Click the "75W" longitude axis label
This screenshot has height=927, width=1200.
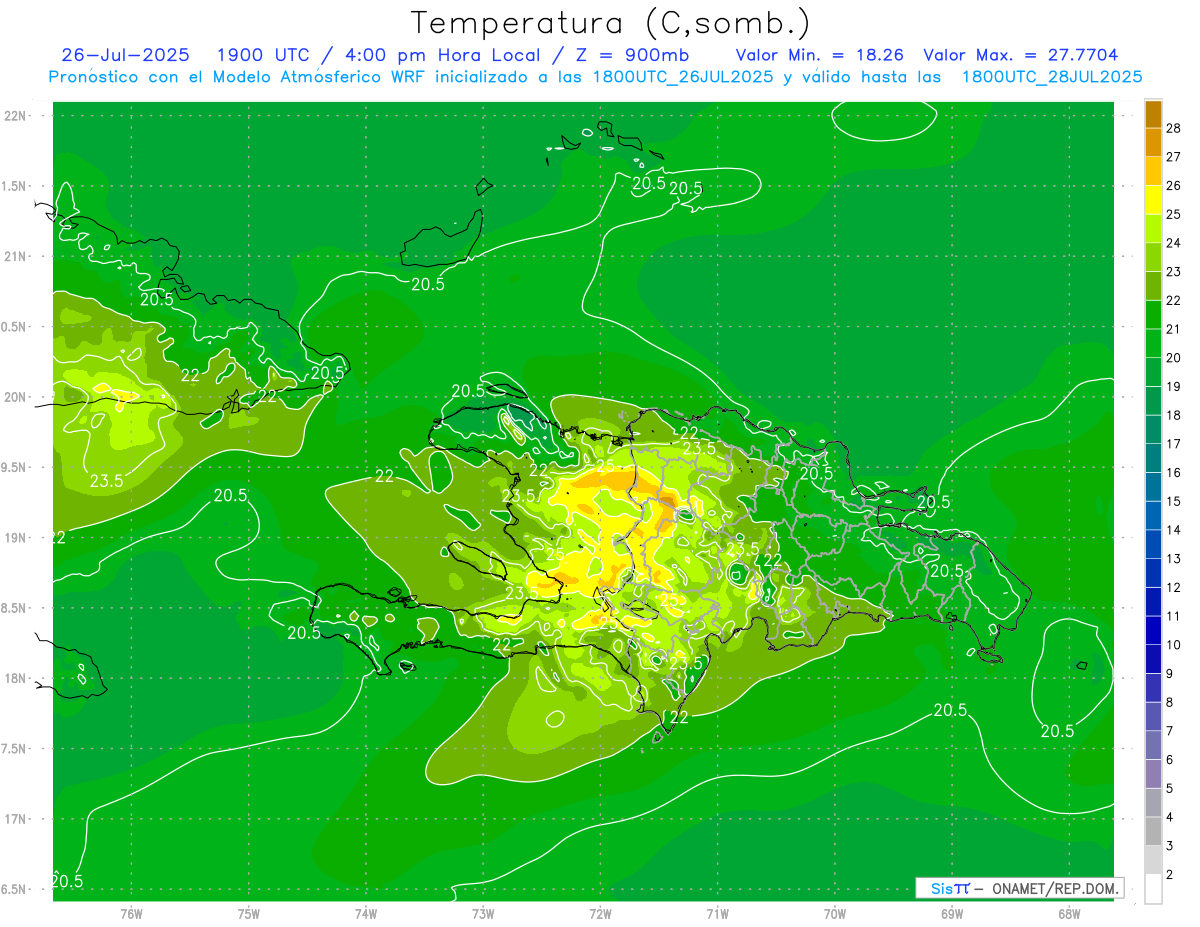248,914
